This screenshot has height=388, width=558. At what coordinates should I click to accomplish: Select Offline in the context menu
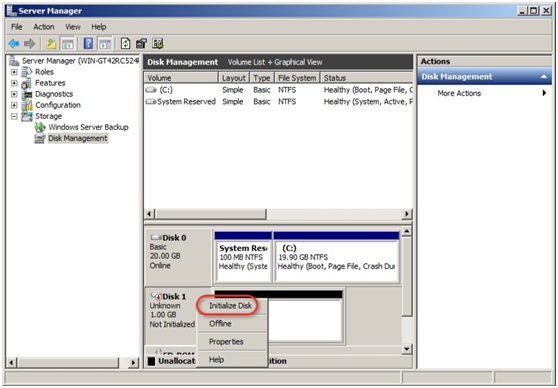pyautogui.click(x=220, y=324)
